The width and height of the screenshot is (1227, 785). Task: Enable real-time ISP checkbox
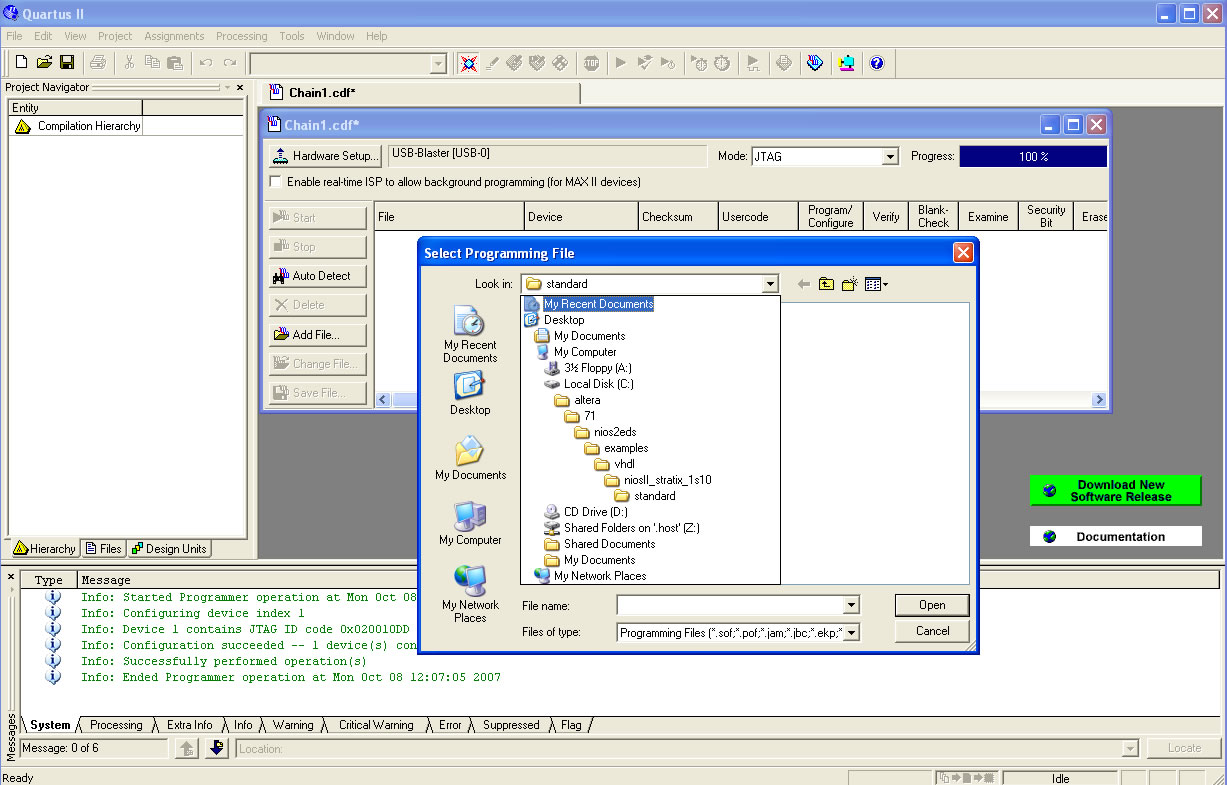tap(276, 182)
